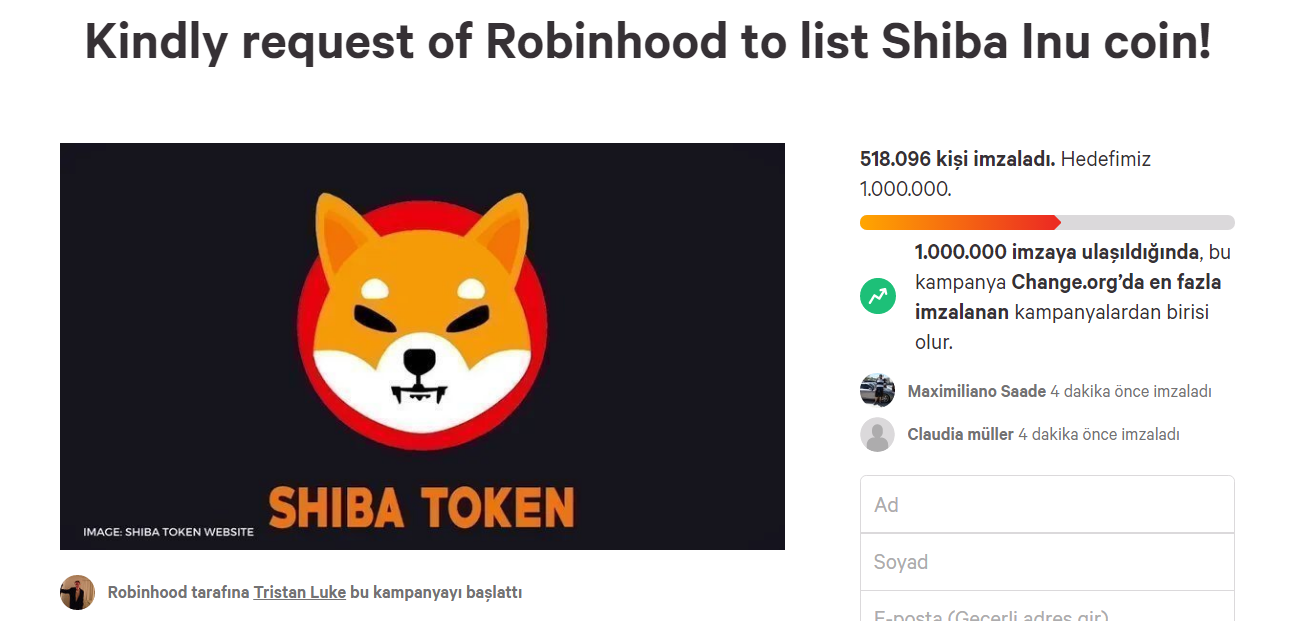This screenshot has width=1290, height=621.
Task: Click Claudia müller's default avatar icon
Action: (x=877, y=434)
